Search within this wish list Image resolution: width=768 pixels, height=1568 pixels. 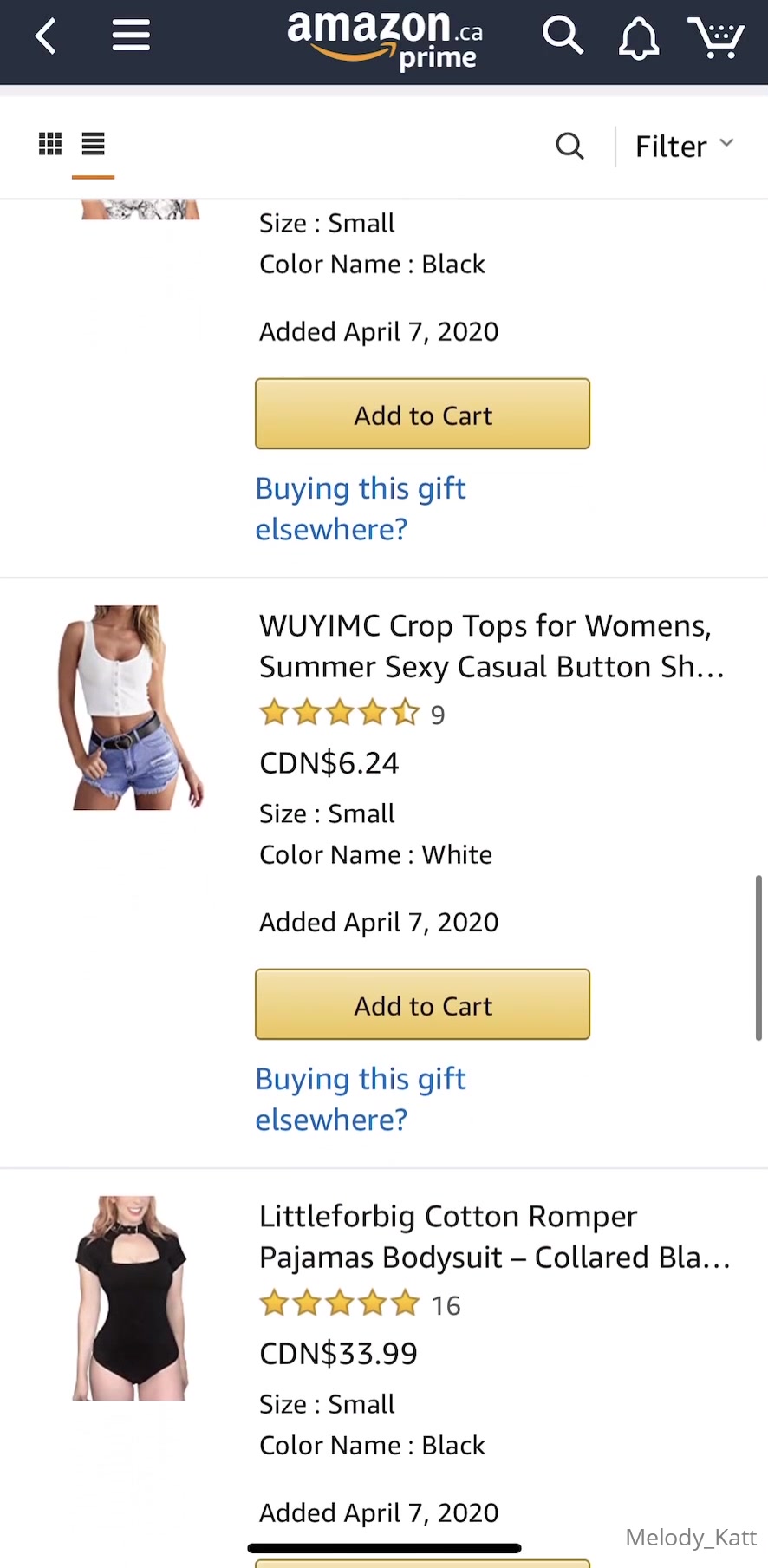(x=569, y=146)
